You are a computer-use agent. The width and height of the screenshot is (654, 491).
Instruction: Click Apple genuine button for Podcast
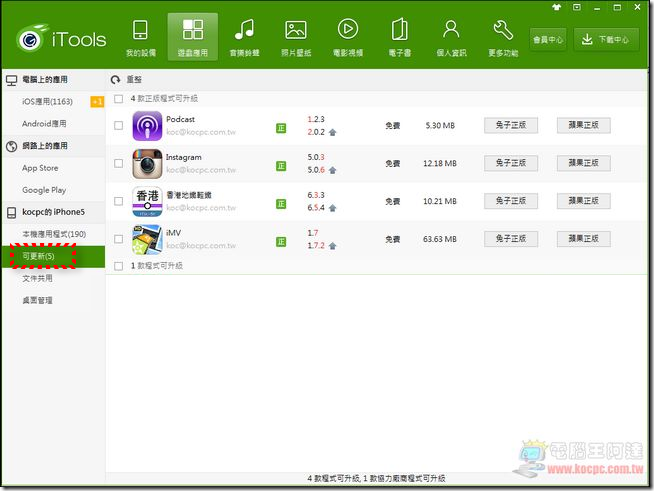[584, 125]
